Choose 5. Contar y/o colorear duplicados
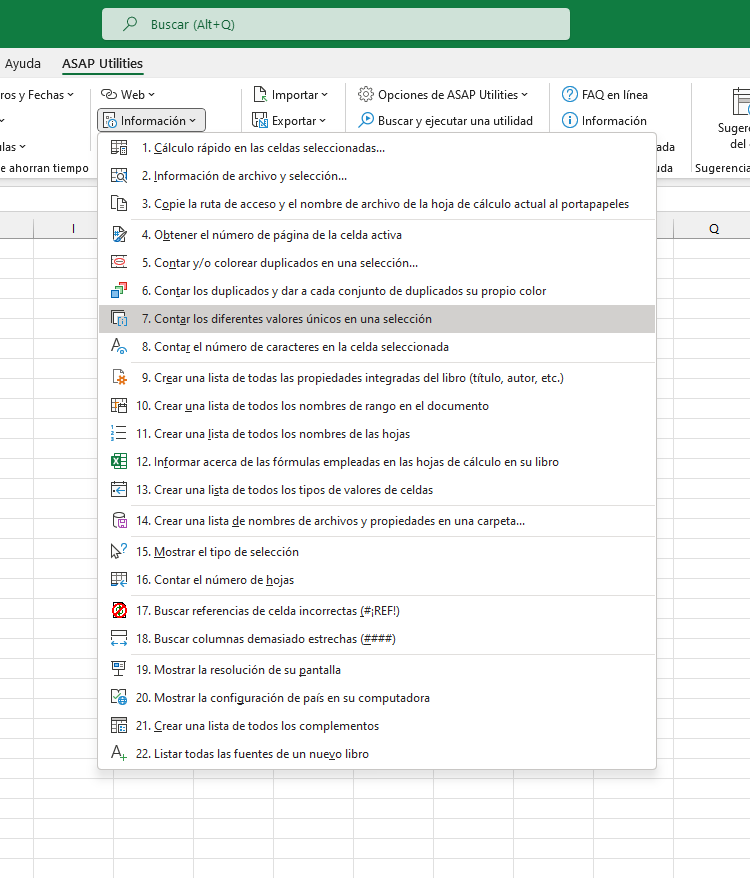This screenshot has height=878, width=750. 376,263
